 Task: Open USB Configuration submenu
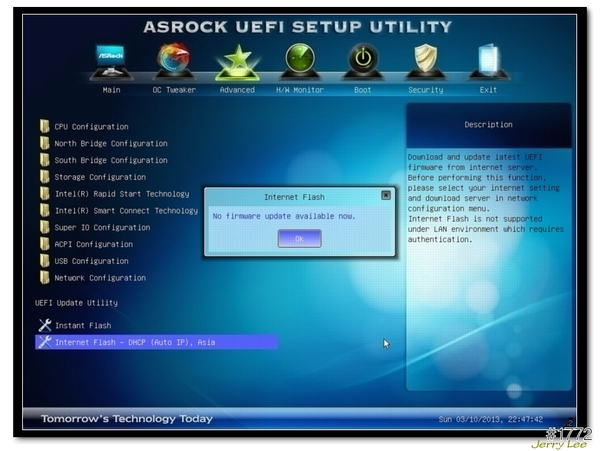point(91,261)
